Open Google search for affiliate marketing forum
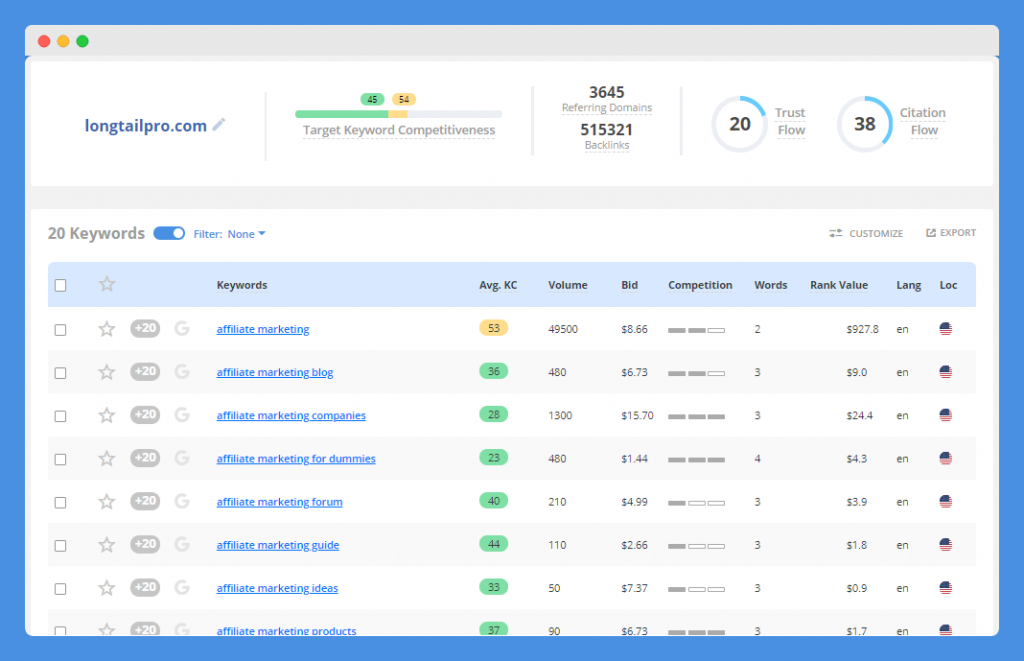This screenshot has width=1024, height=661. coord(182,500)
